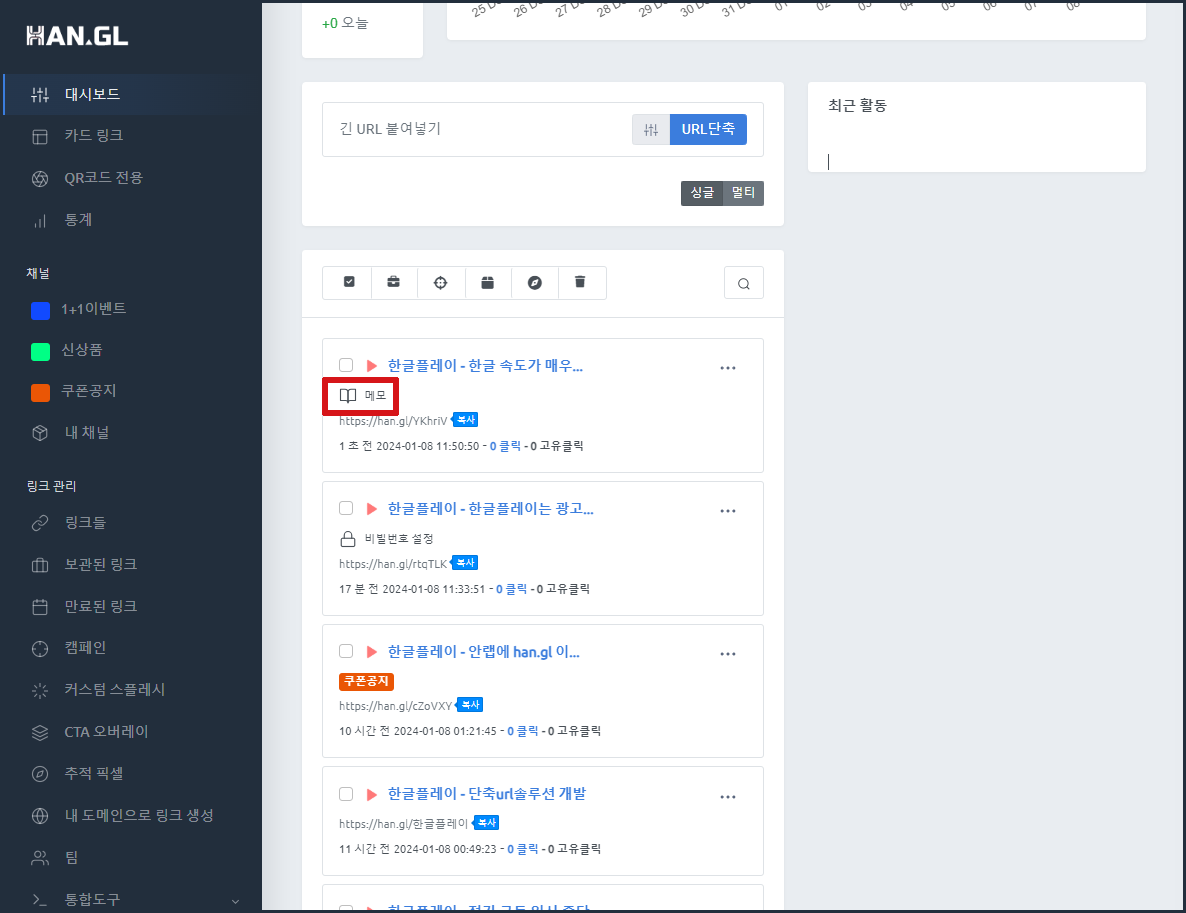Image resolution: width=1186 pixels, height=913 pixels.
Task: Expand the 통합도구 menu chevron
Action: coord(235,901)
